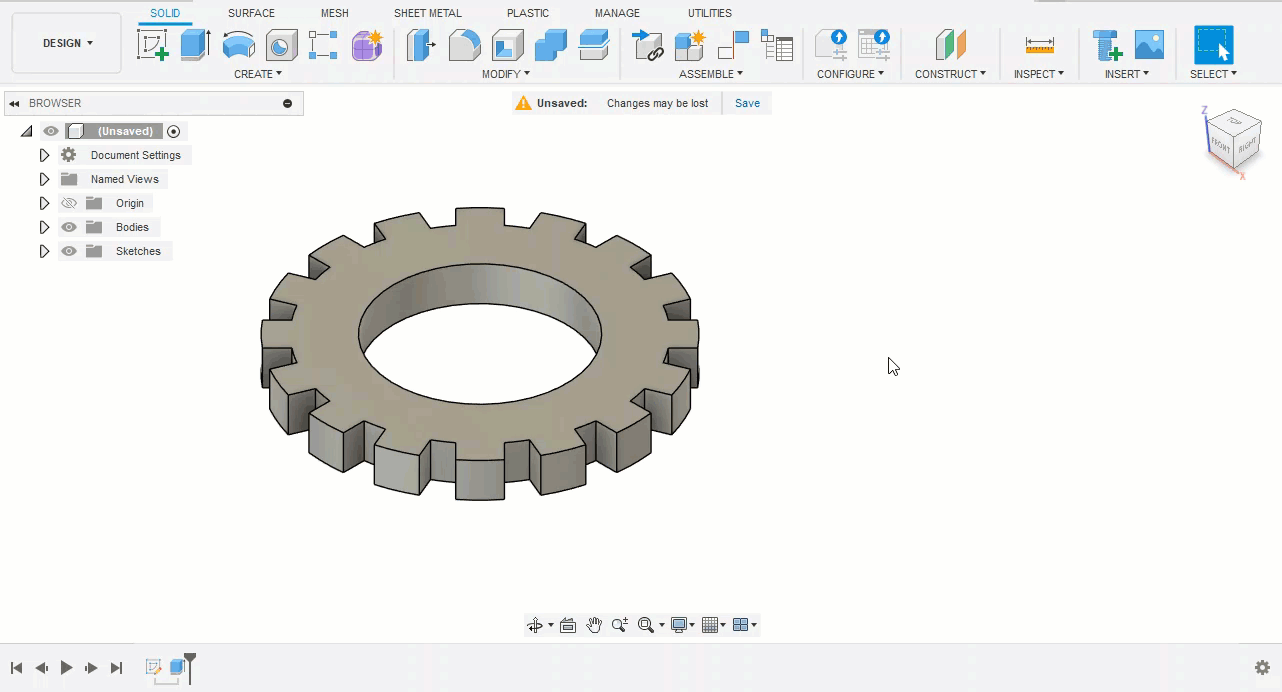
Task: Expand the Document Settings tree node
Action: pos(44,155)
